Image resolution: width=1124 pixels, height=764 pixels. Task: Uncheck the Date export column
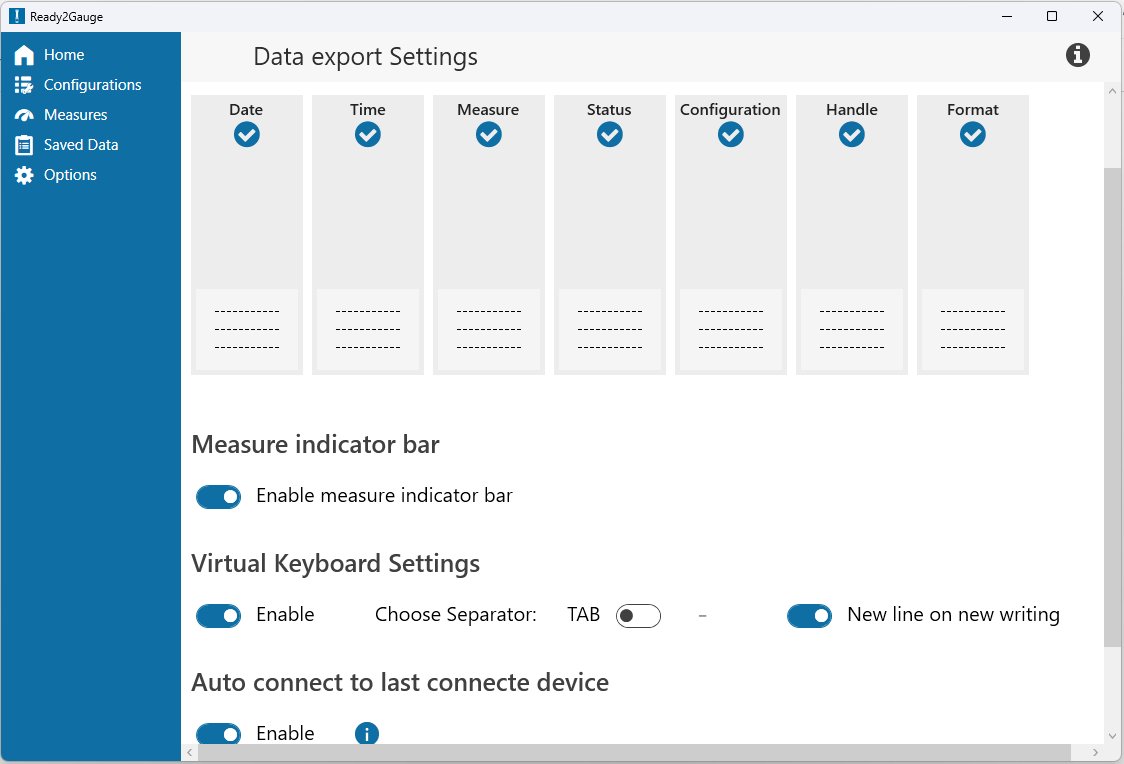pyautogui.click(x=246, y=134)
